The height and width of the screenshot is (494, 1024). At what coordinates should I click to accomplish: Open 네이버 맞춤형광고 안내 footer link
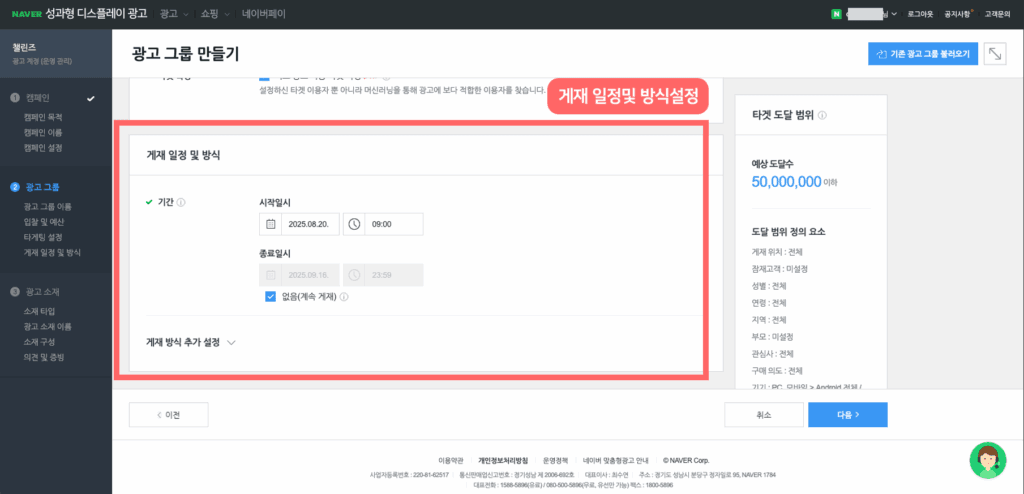pyautogui.click(x=614, y=460)
